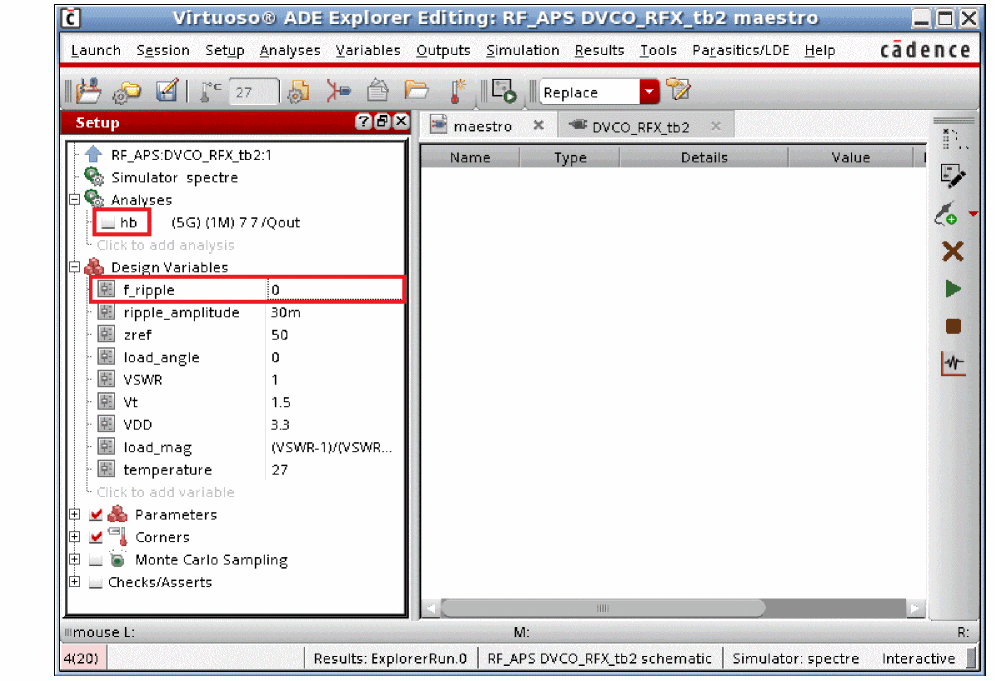Viewport: 995px width, 681px height.
Task: Click the Name column header
Action: [x=470, y=157]
